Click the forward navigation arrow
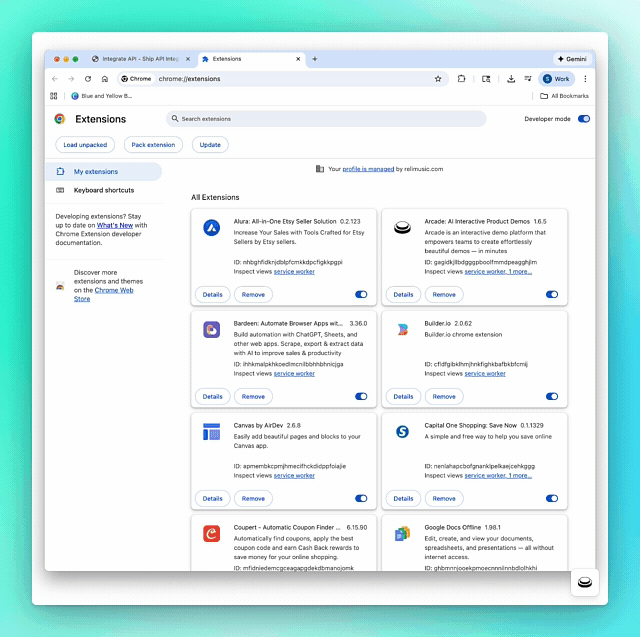Image resolution: width=640 pixels, height=637 pixels. pos(71,79)
